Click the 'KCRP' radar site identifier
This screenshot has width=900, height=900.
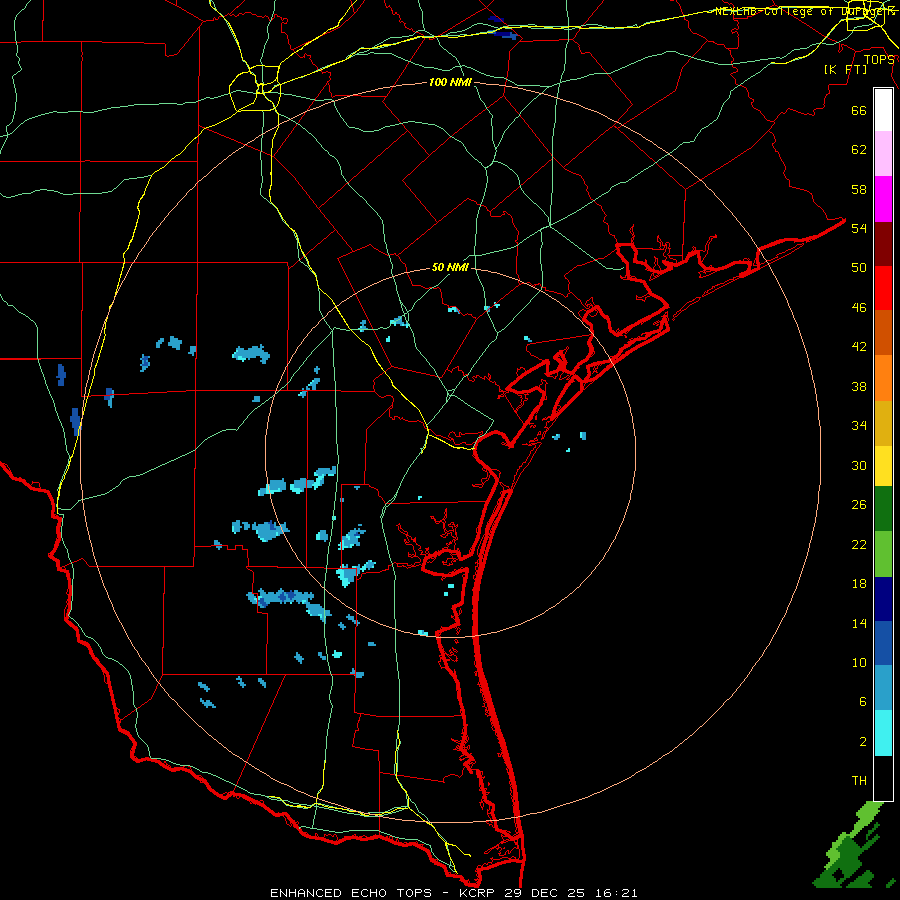pos(476,893)
